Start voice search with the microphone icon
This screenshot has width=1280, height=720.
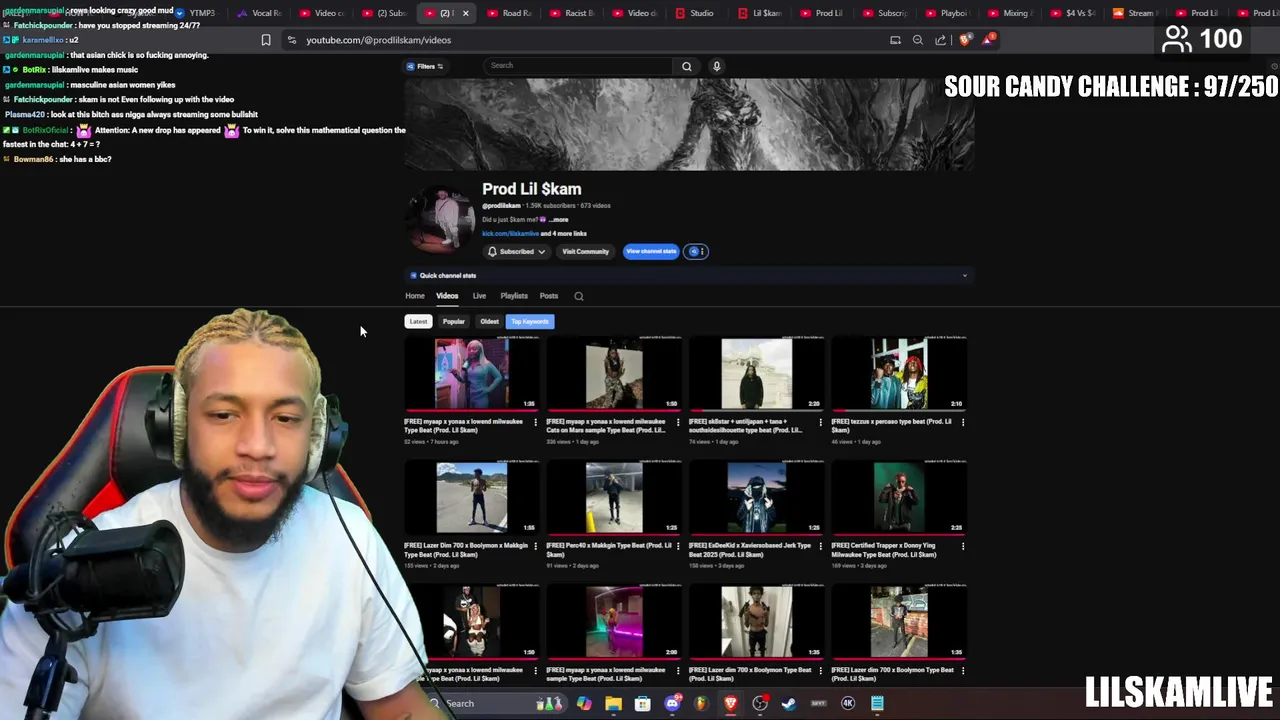click(x=716, y=66)
